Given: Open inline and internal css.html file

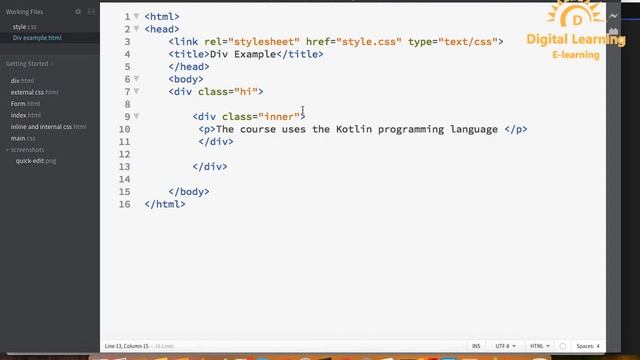Looking at the screenshot, I should [49, 127].
